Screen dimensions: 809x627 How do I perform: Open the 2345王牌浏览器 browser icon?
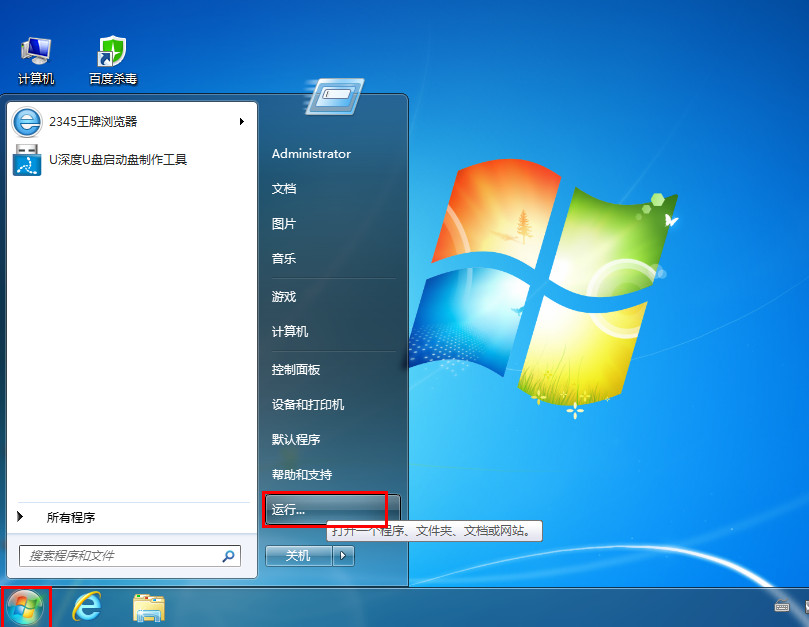tap(27, 122)
